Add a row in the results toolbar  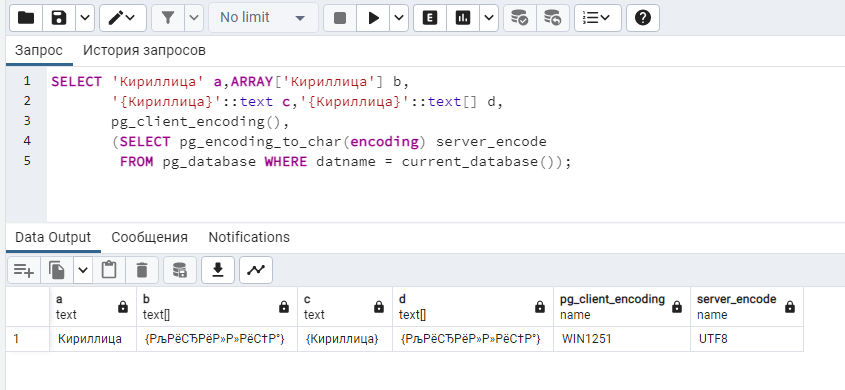pos(24,270)
